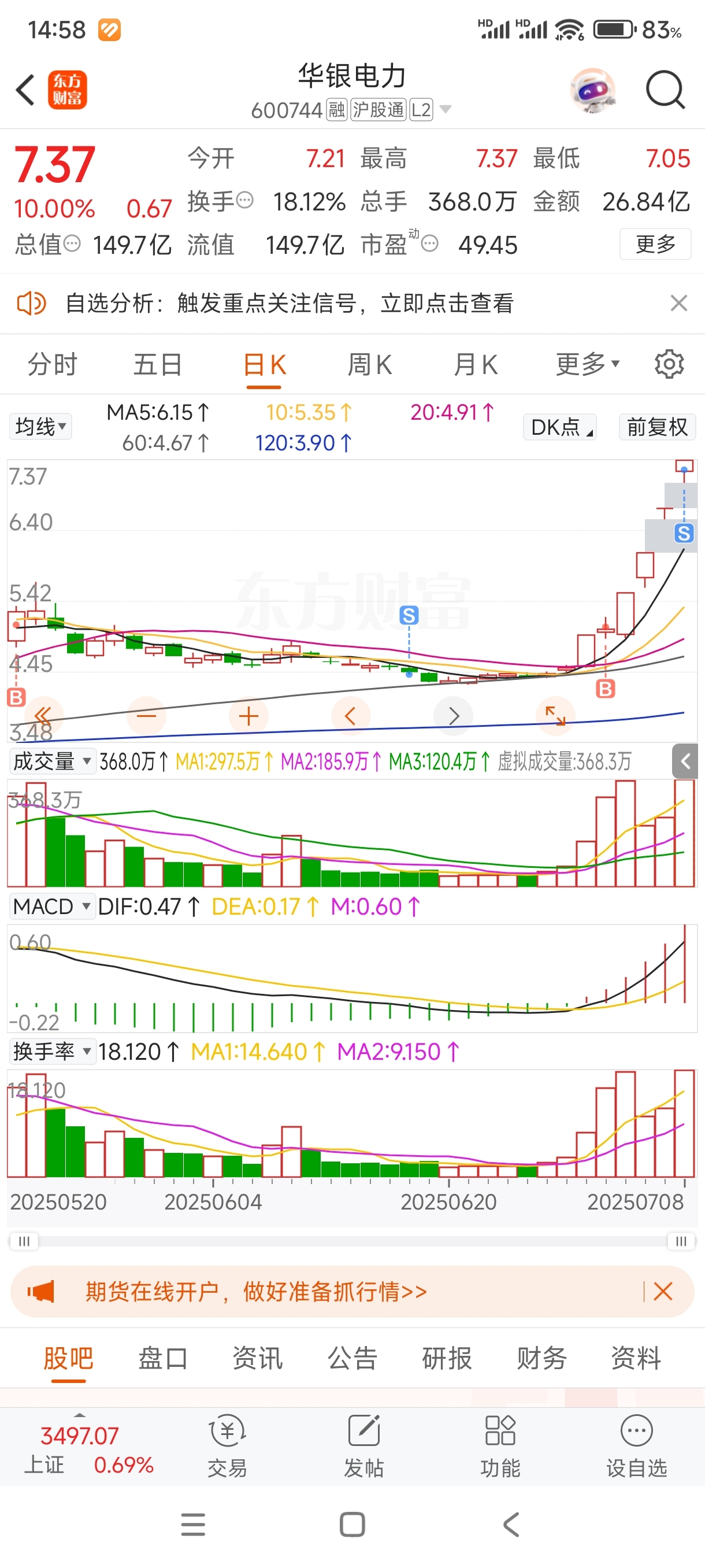705x1568 pixels.
Task: Switch to 月K tab
Action: [475, 365]
